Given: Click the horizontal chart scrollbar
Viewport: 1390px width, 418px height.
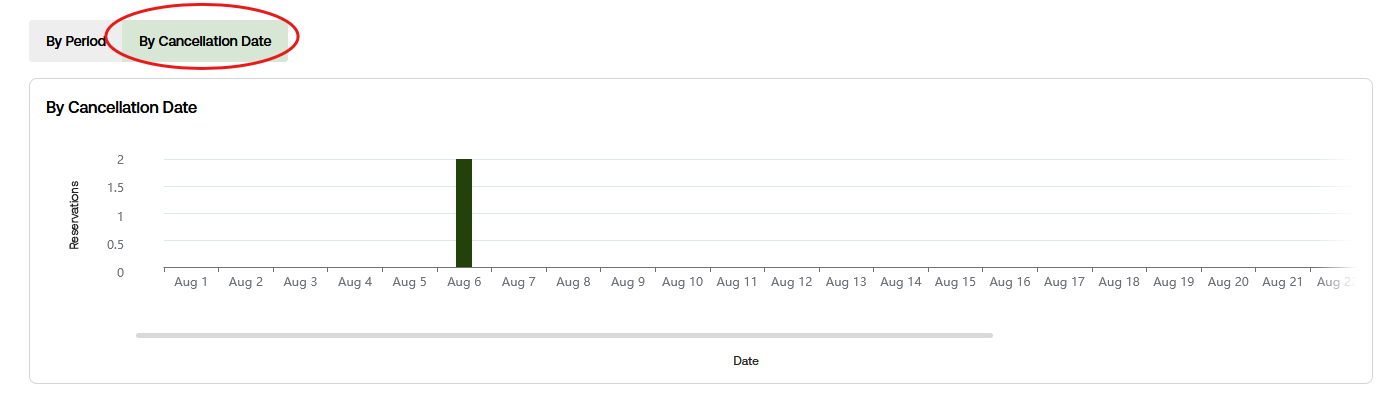Looking at the screenshot, I should click(564, 335).
